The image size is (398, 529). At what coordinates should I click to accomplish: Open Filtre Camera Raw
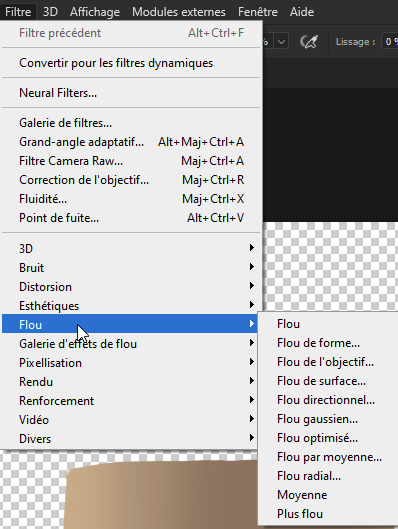point(131,161)
